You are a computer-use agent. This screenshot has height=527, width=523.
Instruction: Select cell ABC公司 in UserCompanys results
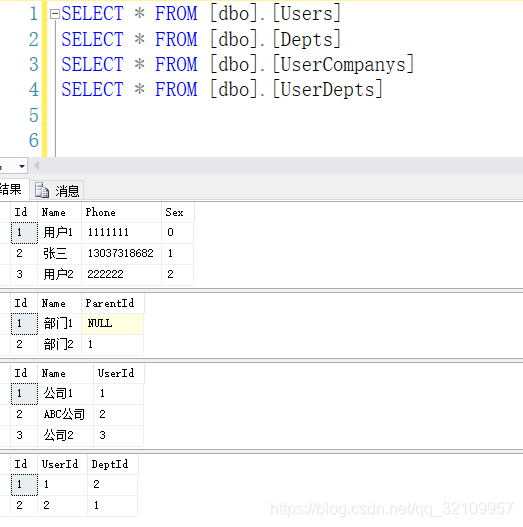pos(66,414)
